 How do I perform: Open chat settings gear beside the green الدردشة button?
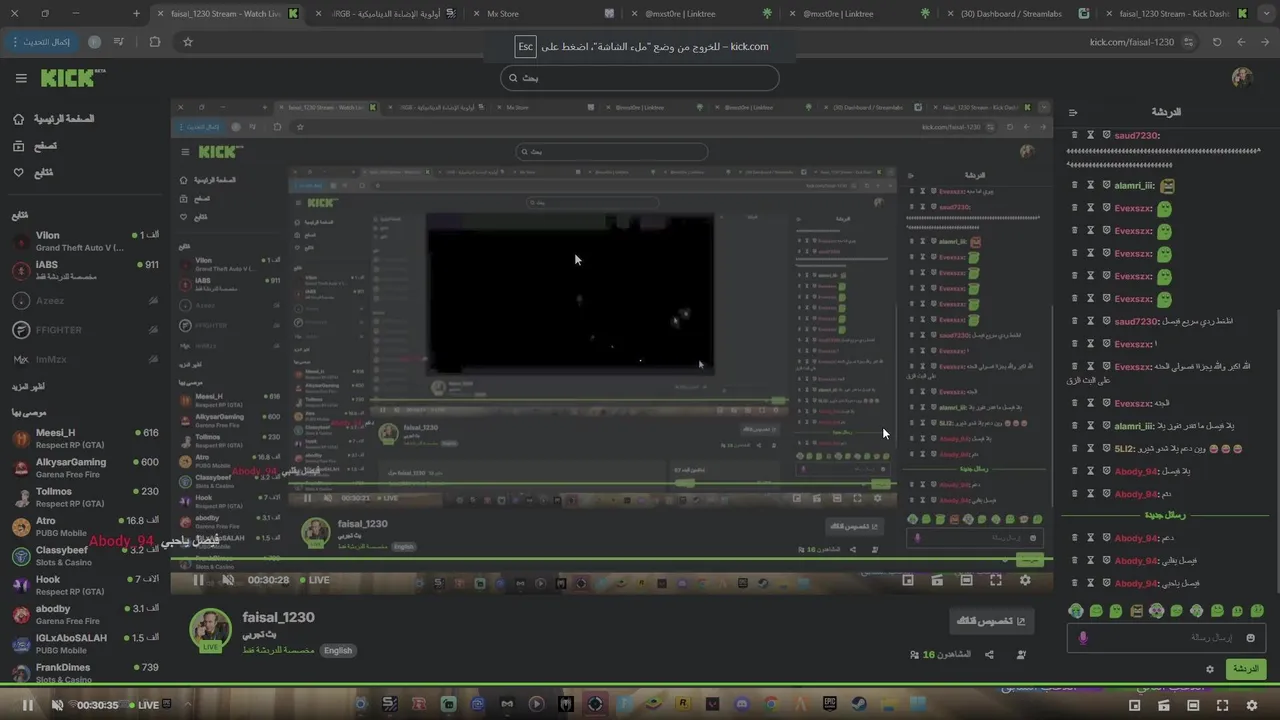point(1209,669)
